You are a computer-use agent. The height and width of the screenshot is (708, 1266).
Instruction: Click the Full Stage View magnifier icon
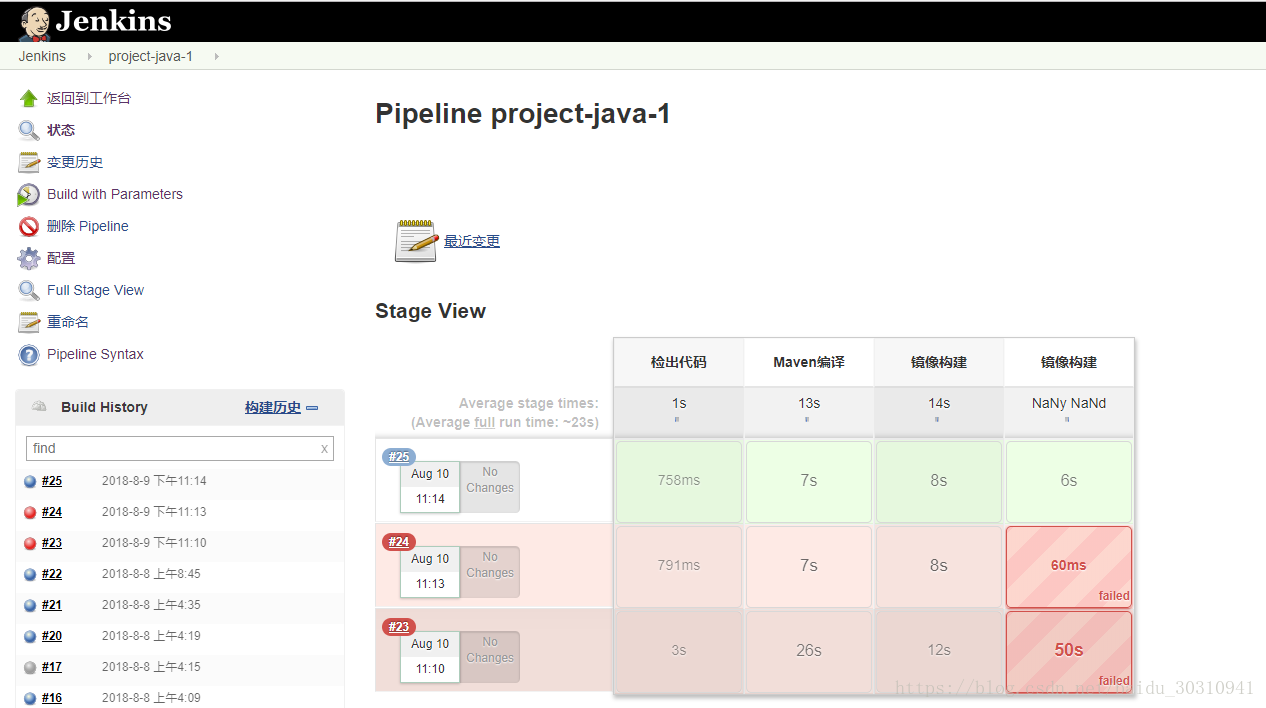(x=29, y=290)
